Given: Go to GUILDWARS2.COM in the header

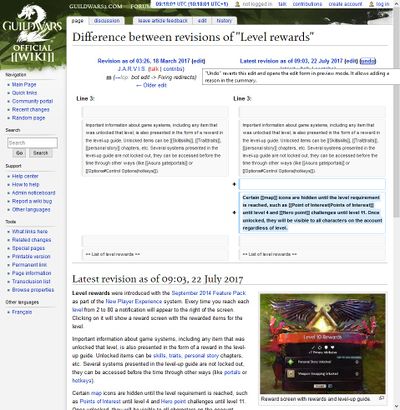Looking at the screenshot, I should coord(96,6).
